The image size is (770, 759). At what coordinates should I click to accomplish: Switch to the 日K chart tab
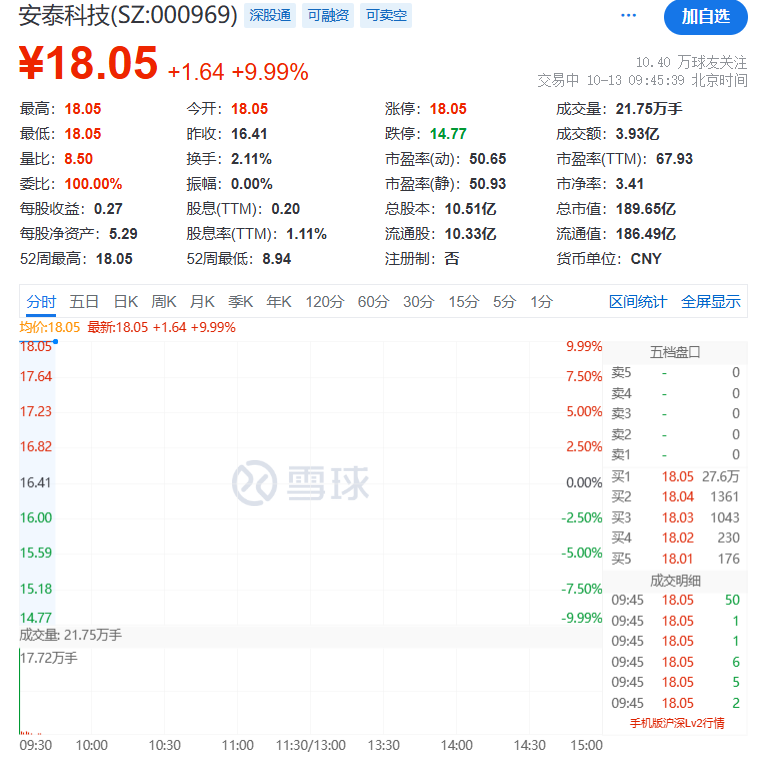(x=125, y=301)
